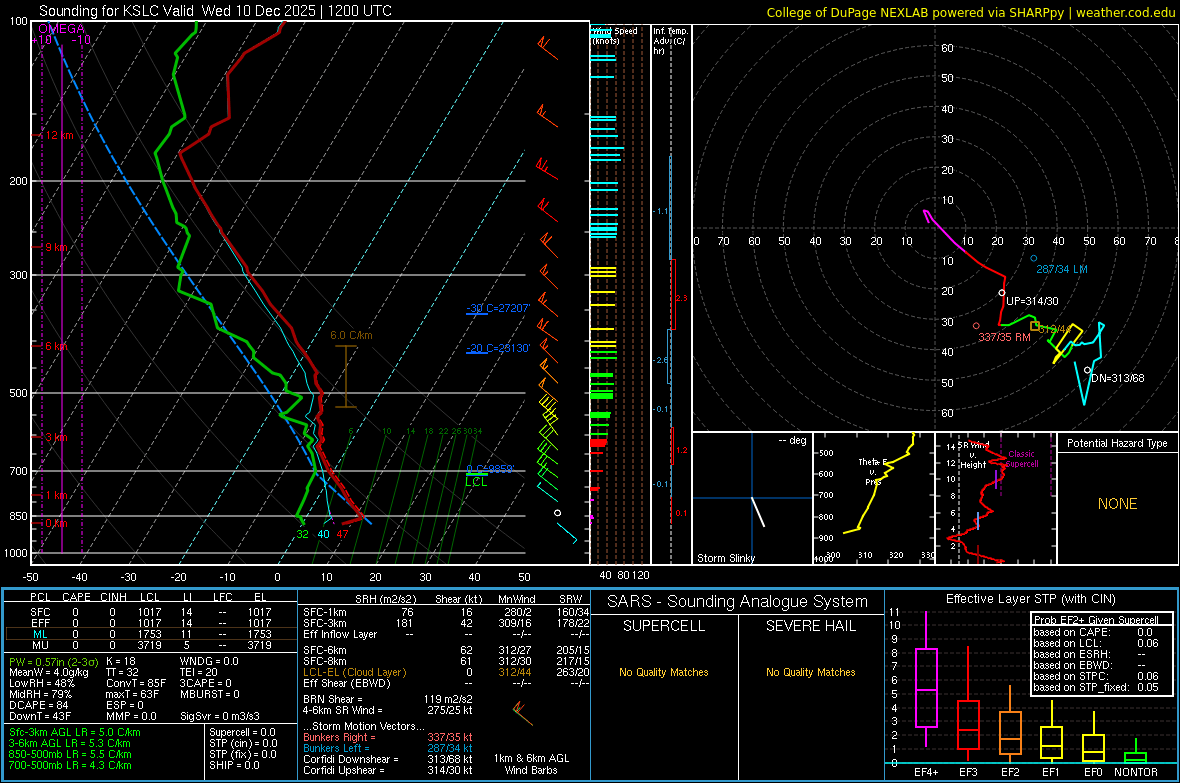Click the blue 'Bunkers Left' storm motion line

pyautogui.click(x=388, y=748)
